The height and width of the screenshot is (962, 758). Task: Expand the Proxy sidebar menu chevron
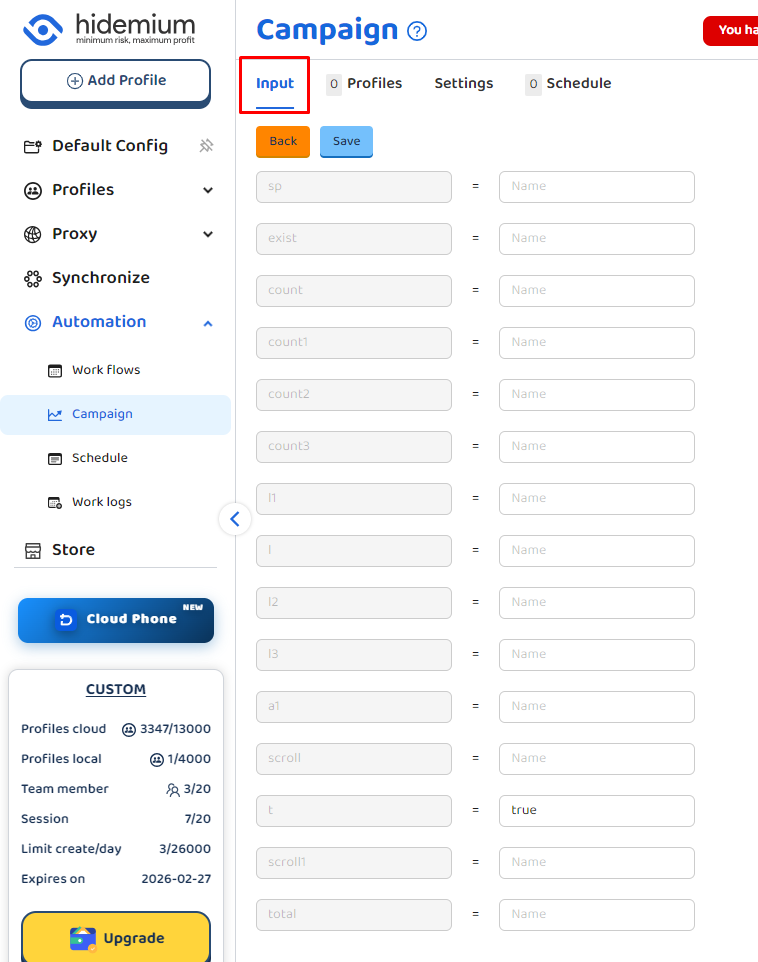tap(208, 234)
